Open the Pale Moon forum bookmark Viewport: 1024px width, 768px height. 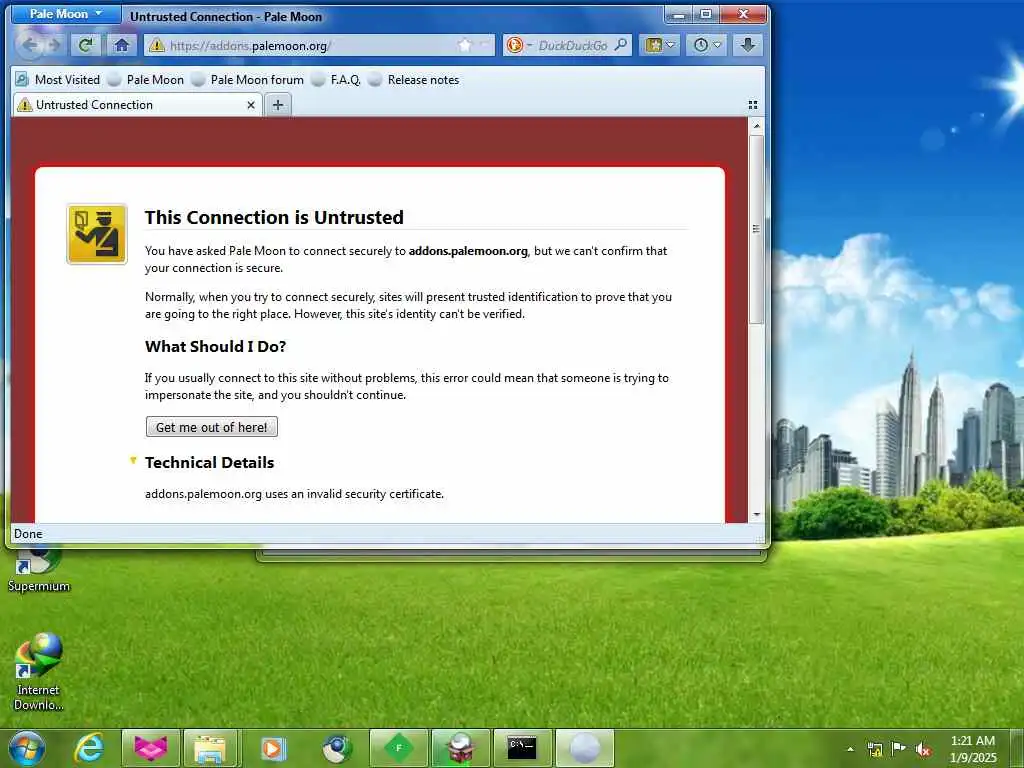[248, 80]
